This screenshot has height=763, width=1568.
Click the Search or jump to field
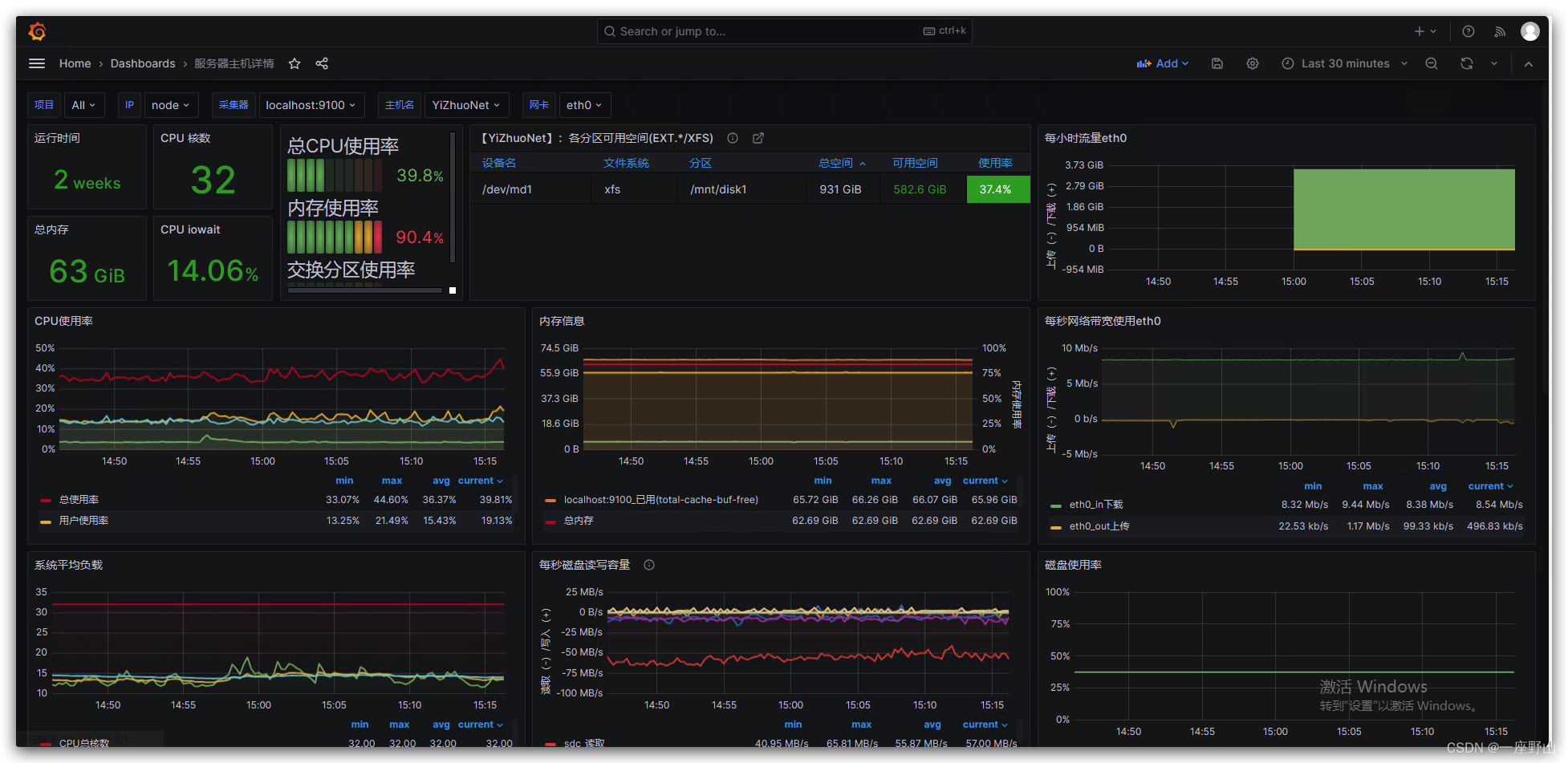[x=784, y=31]
